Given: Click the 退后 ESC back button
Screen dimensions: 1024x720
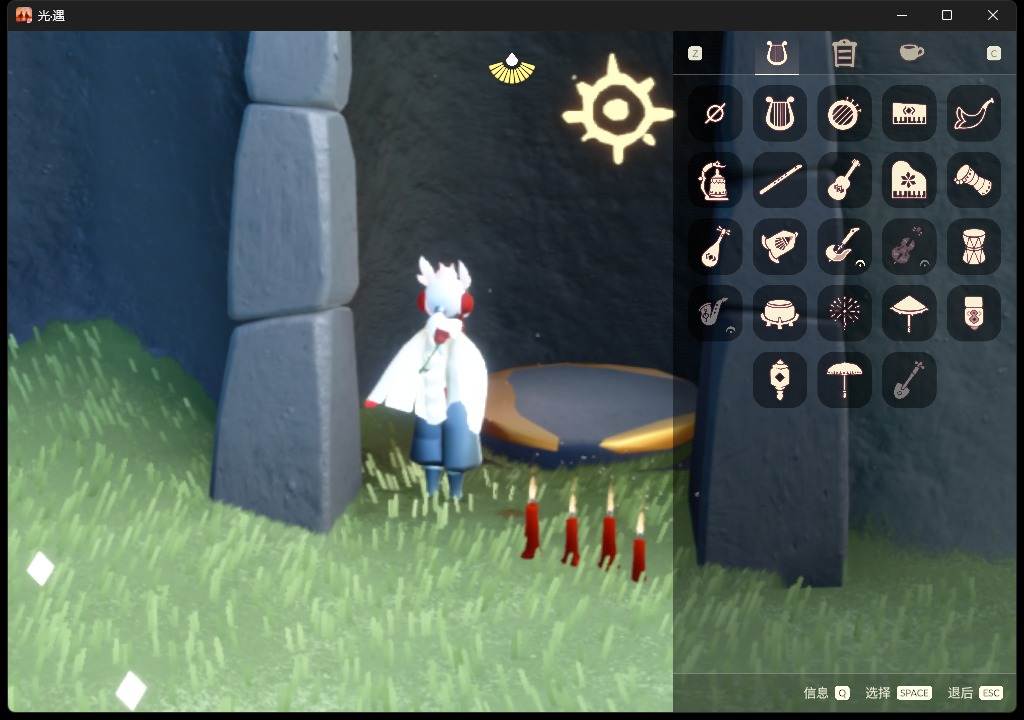Looking at the screenshot, I should pos(975,693).
